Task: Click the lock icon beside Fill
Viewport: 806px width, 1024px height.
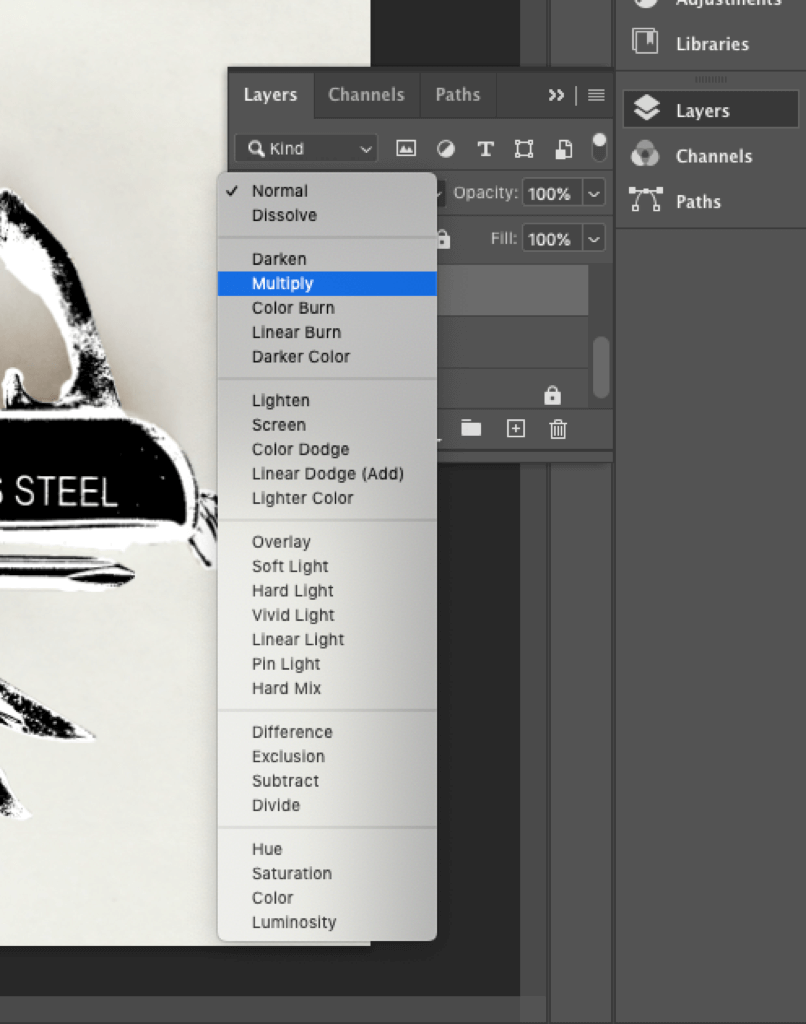Action: 443,240
